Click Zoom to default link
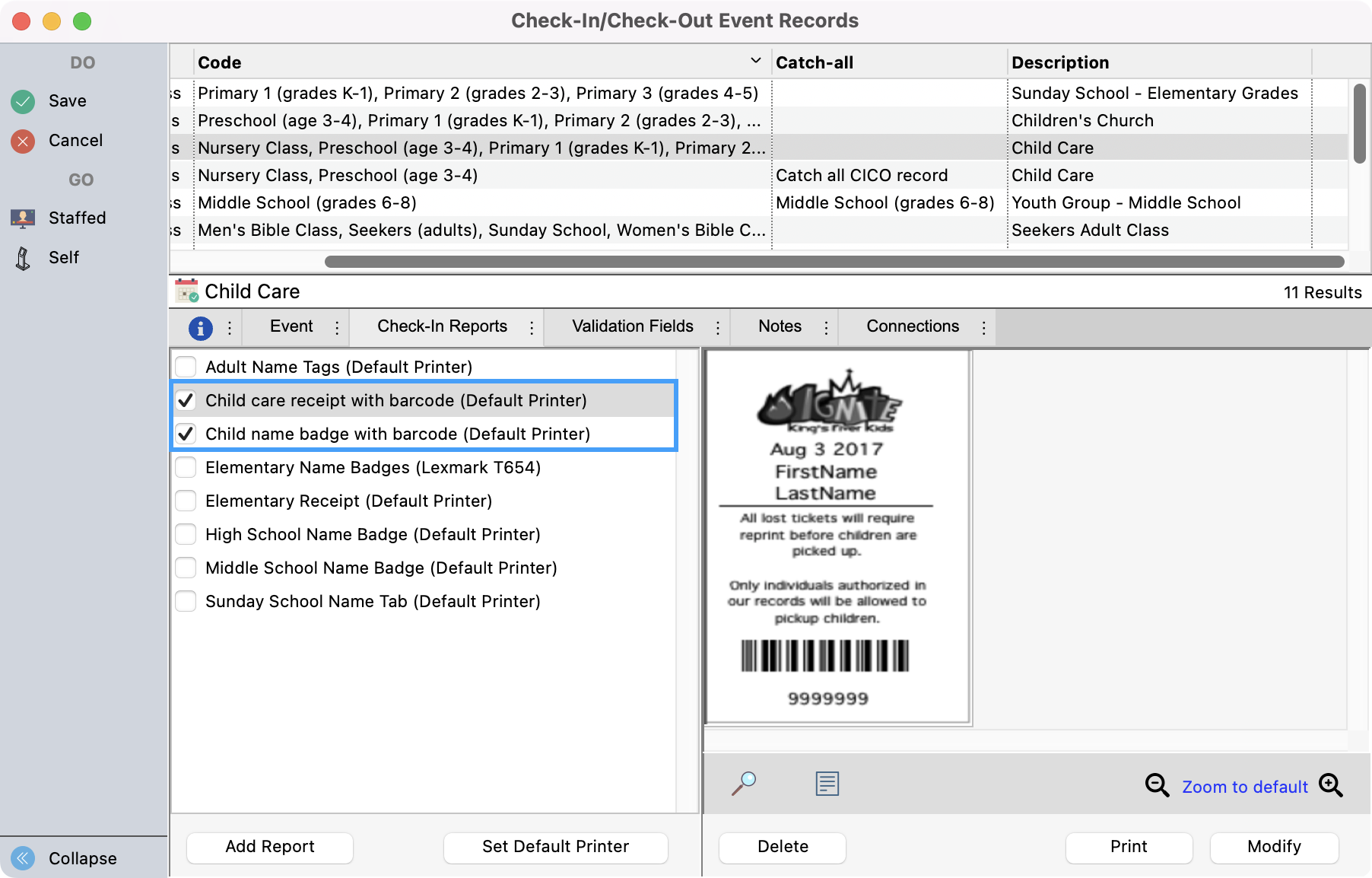 click(x=1245, y=787)
